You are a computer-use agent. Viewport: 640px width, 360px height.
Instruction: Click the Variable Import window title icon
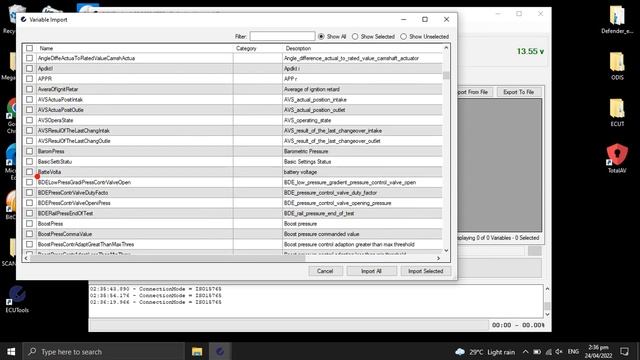24,19
